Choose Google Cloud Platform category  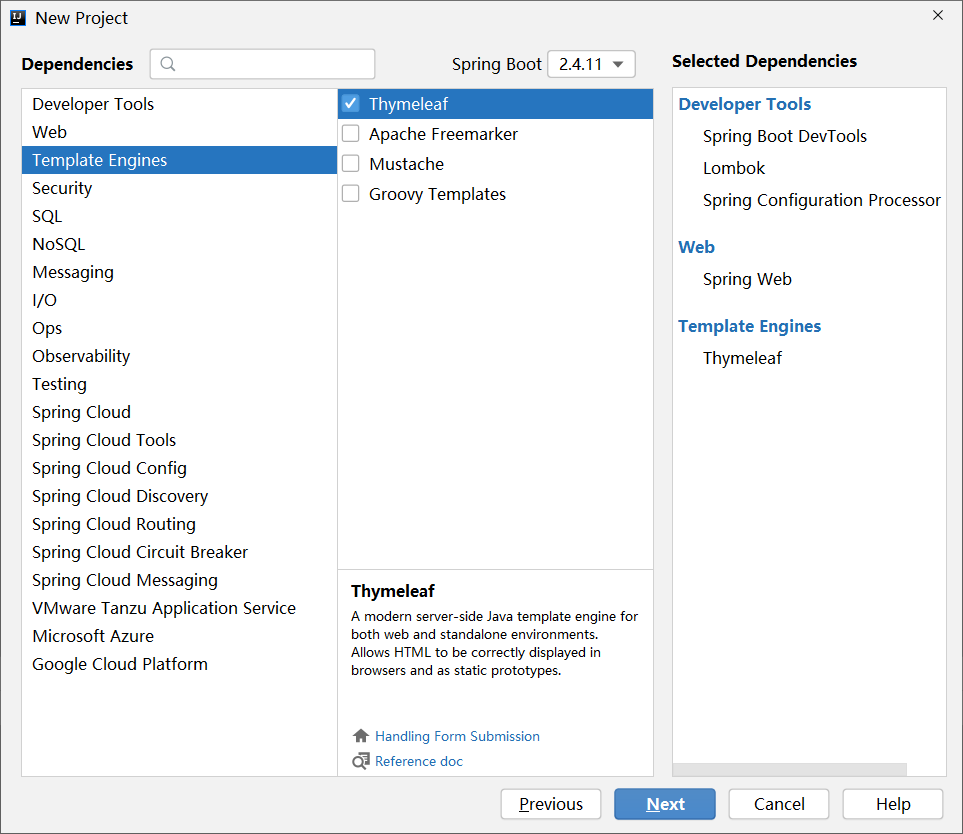point(179,664)
